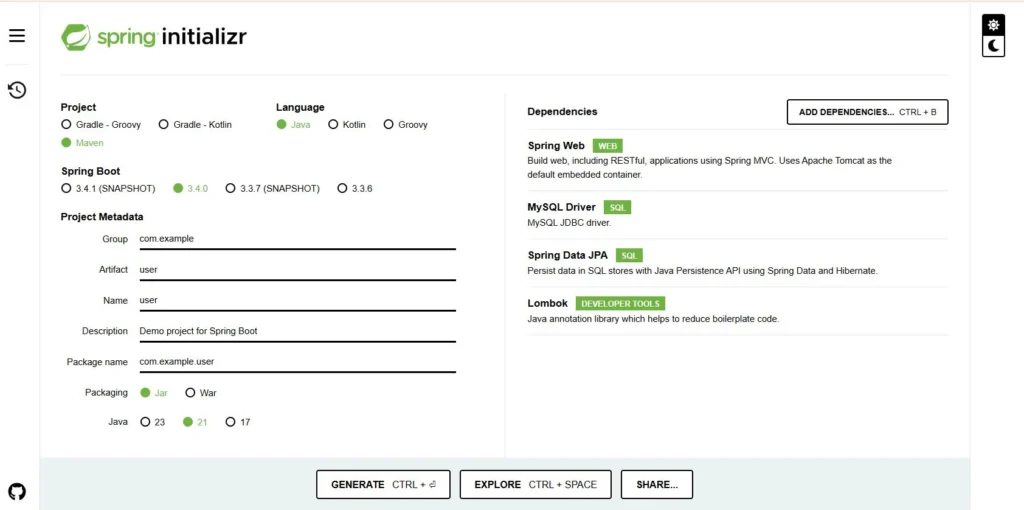Click the Description input field
Viewport: 1024px width, 510px height.
[x=297, y=332]
